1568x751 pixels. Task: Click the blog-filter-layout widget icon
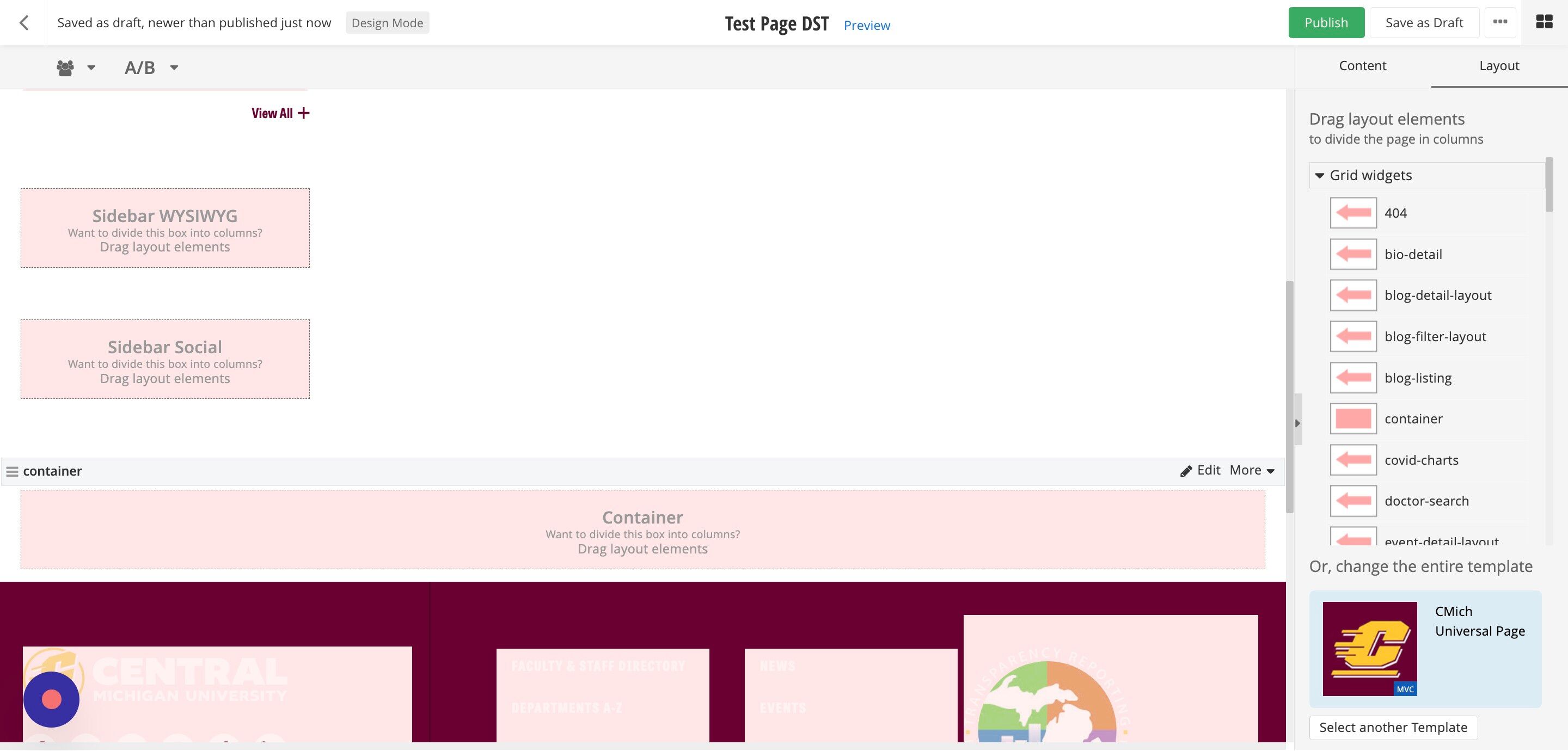pyautogui.click(x=1352, y=336)
